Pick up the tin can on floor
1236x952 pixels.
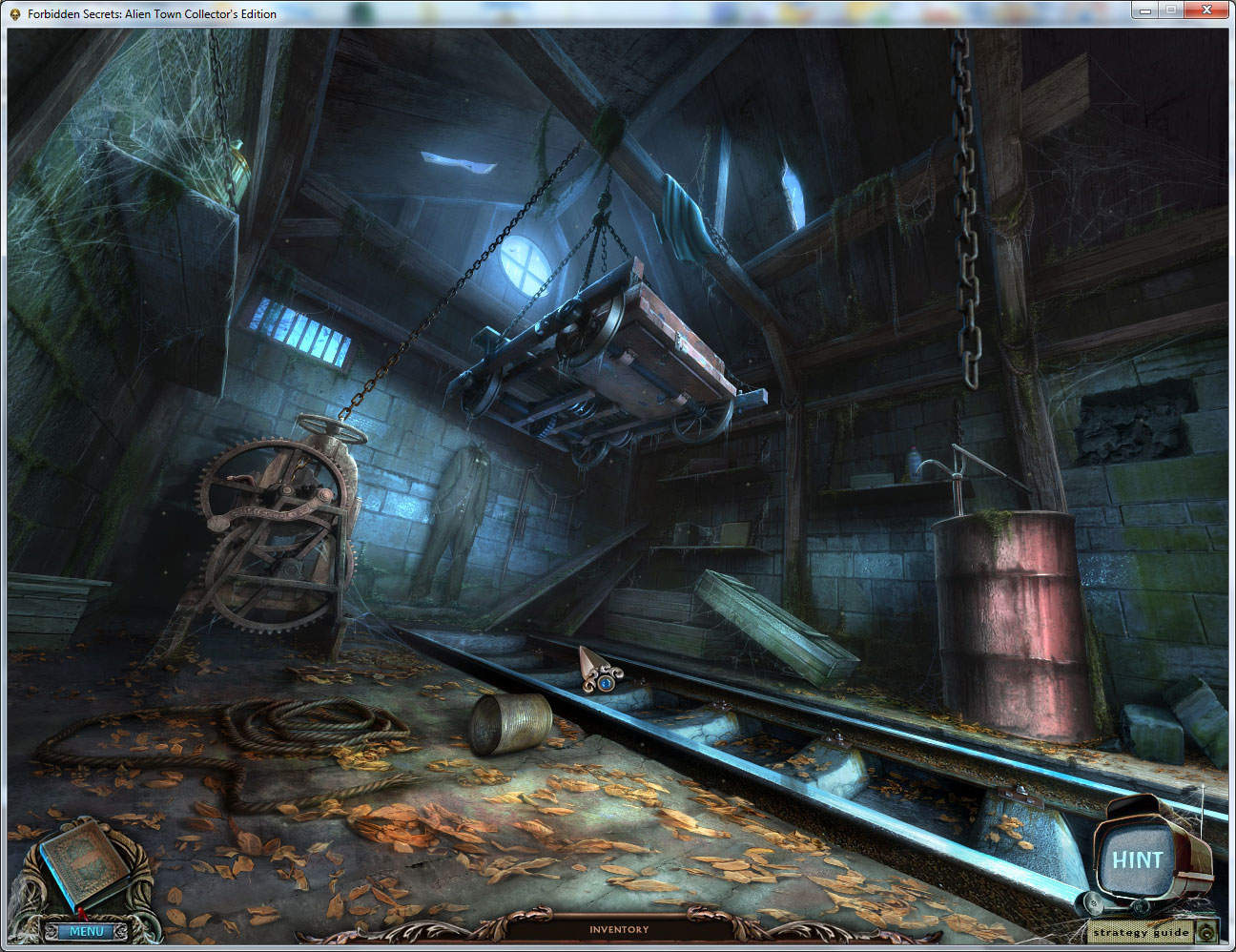[x=510, y=724]
